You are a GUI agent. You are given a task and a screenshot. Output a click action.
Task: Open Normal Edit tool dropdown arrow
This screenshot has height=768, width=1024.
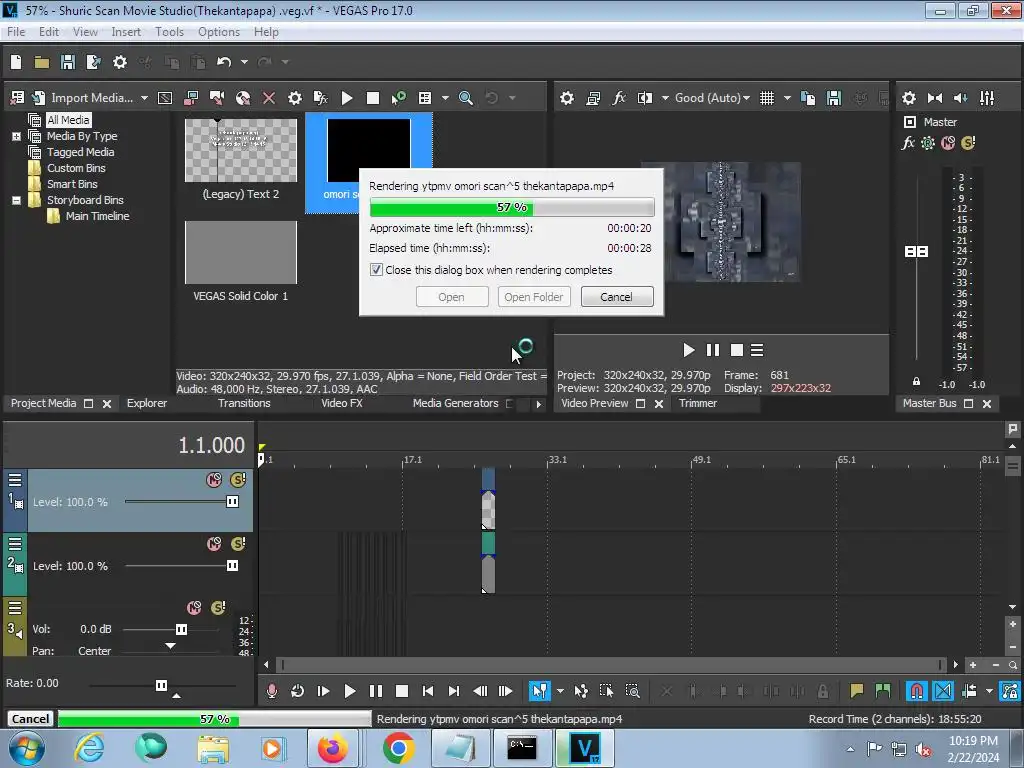point(560,691)
